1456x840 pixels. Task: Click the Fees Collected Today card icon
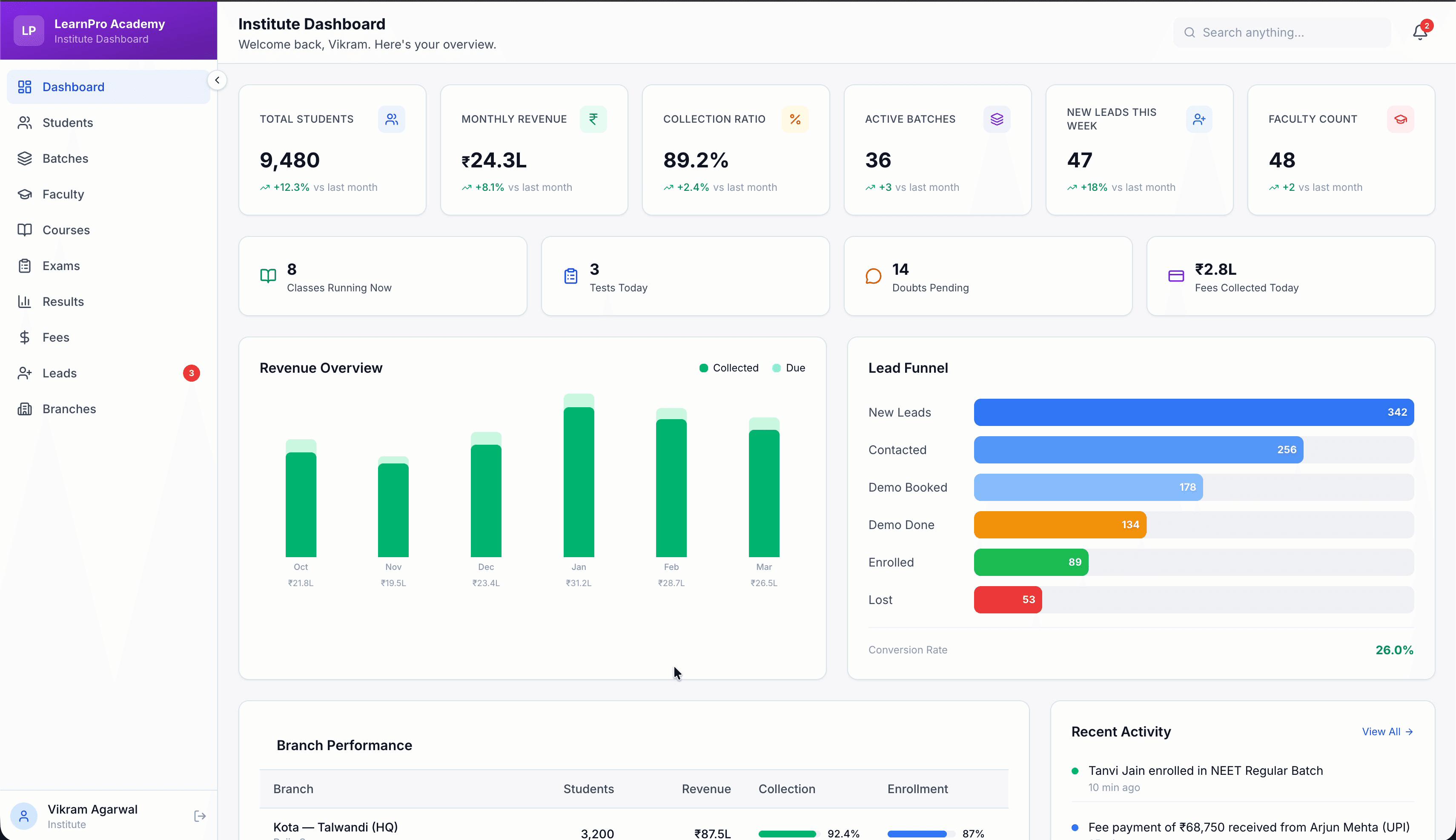1176,275
